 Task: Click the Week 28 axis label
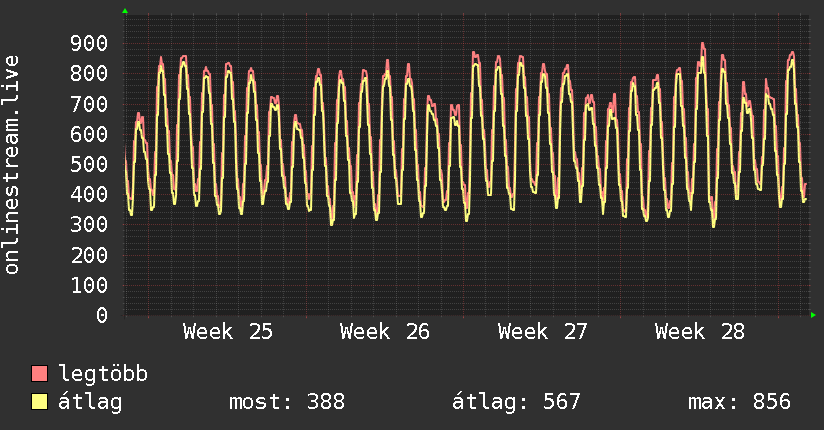click(699, 332)
